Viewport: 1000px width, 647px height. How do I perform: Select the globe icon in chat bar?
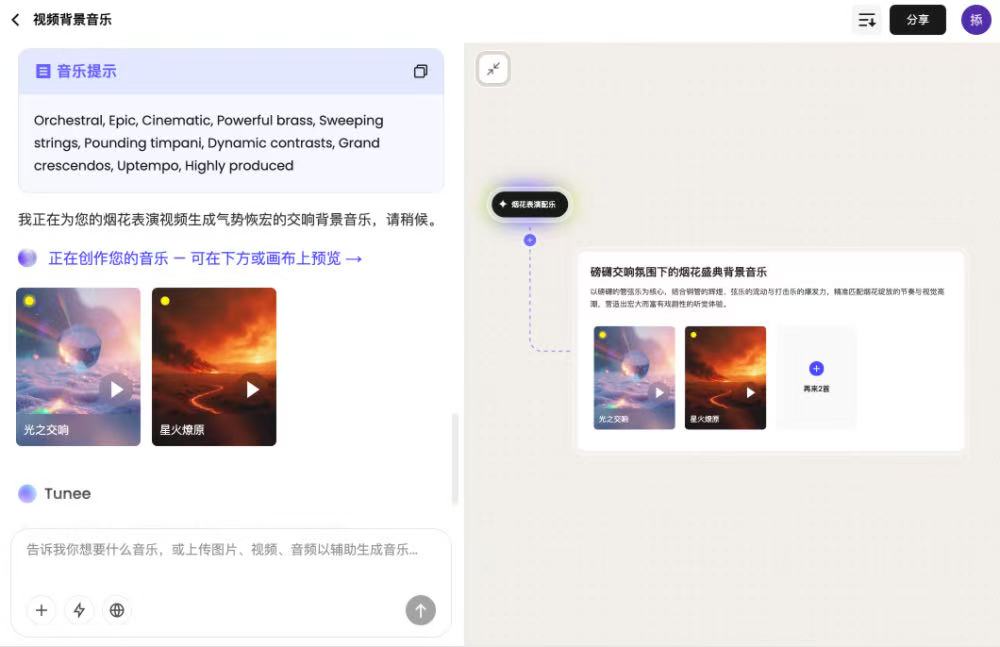(117, 610)
